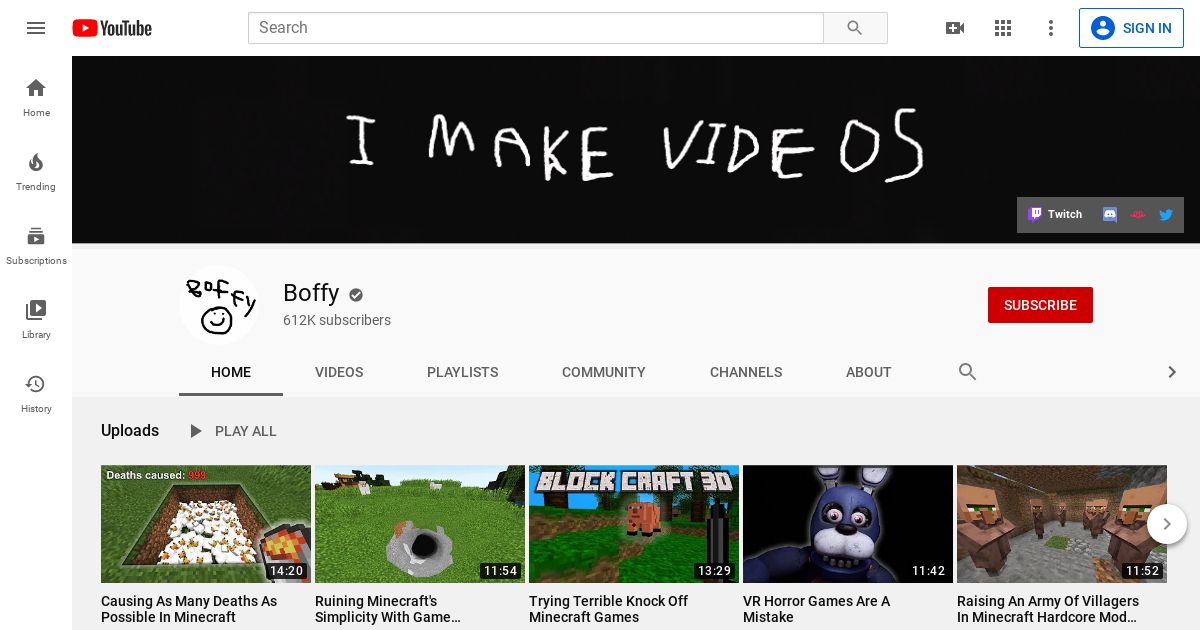Viewport: 1200px width, 630px height.
Task: Switch to the Videos tab
Action: 339,372
